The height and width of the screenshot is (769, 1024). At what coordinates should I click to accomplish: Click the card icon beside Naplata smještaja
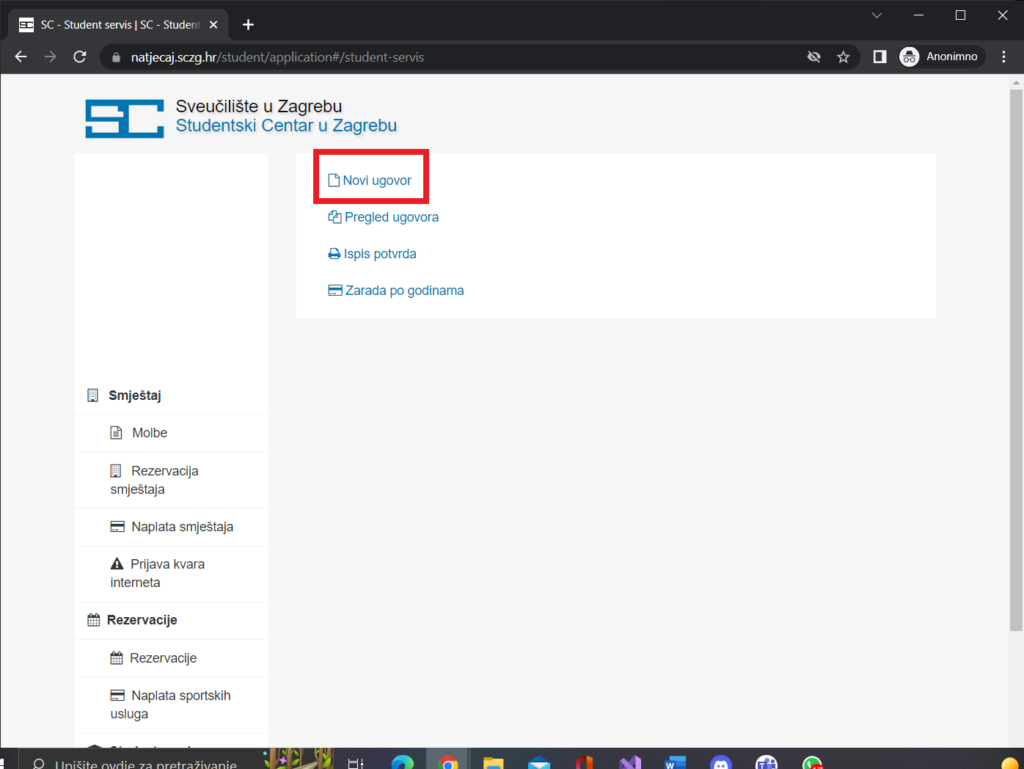[116, 527]
